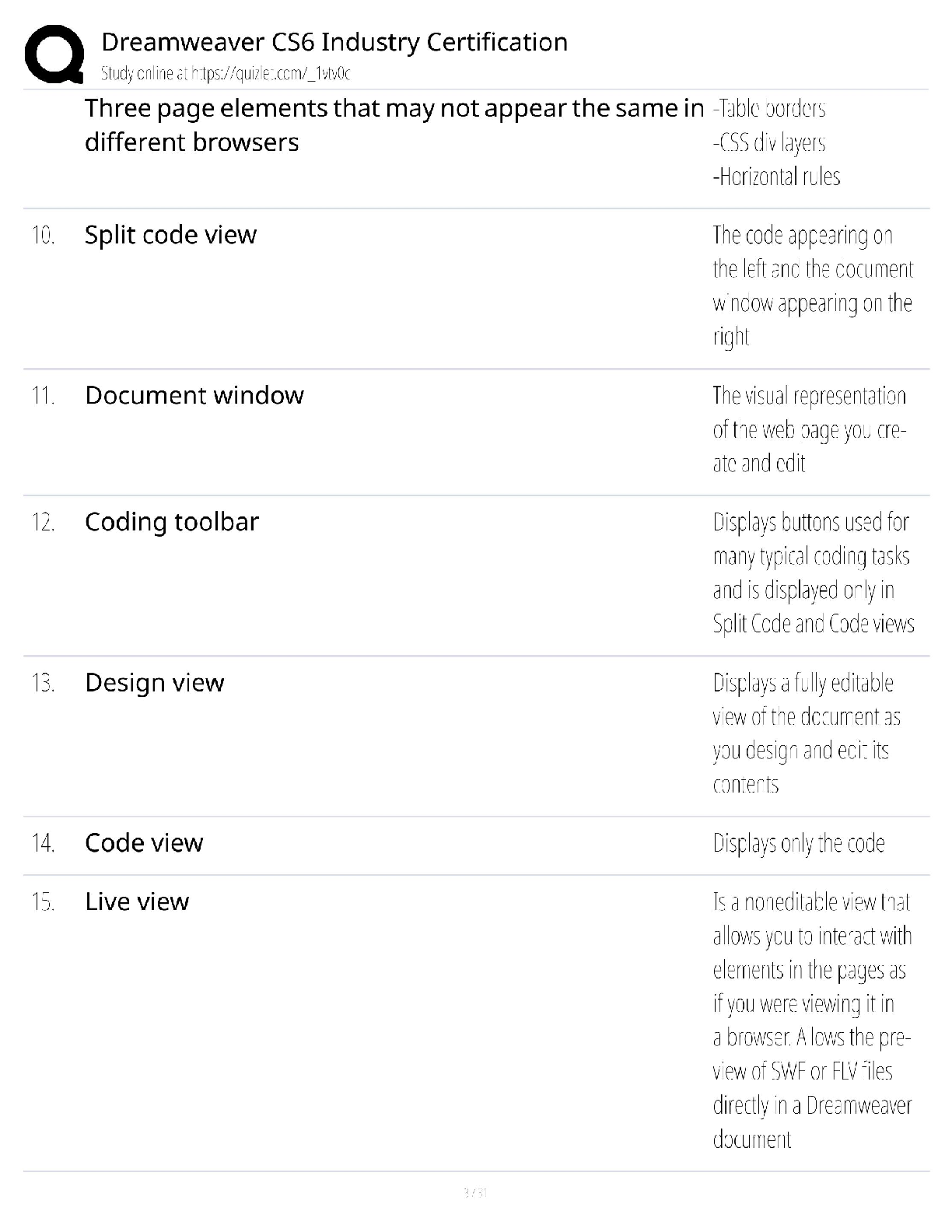This screenshot has height=1232, width=952.
Task: Select the term Split code view
Action: 170,235
